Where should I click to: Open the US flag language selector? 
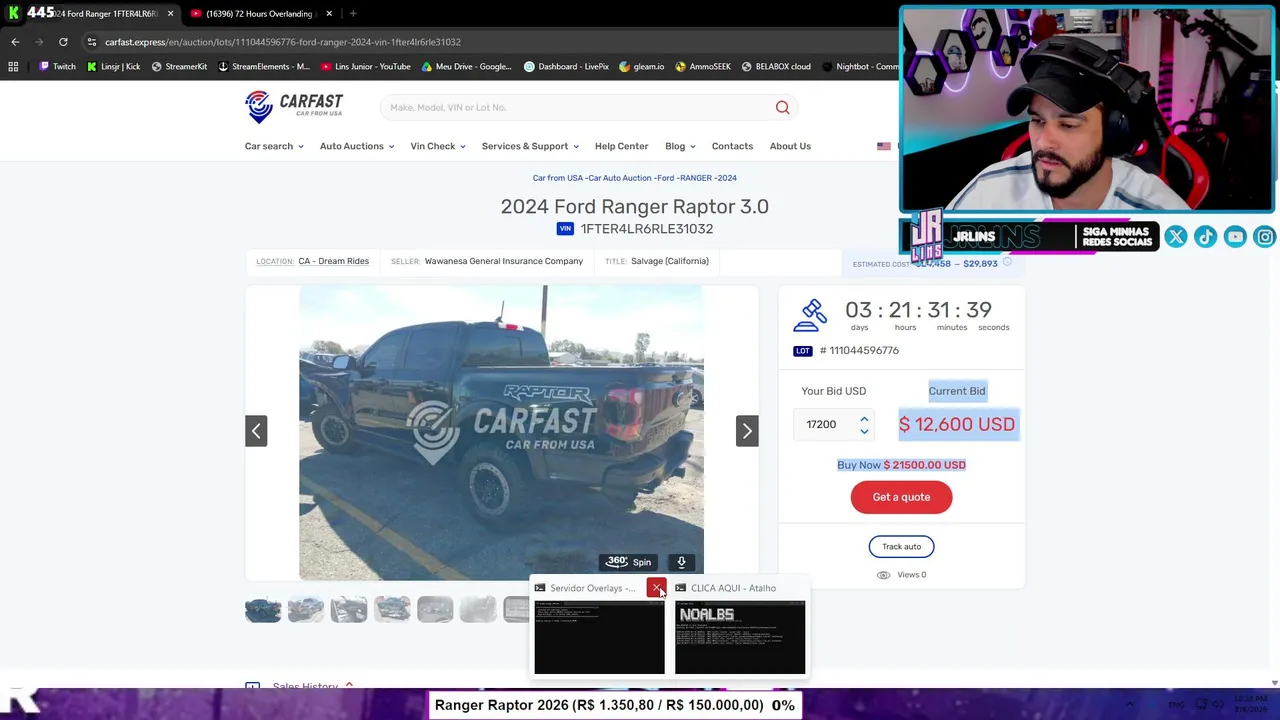point(884,146)
